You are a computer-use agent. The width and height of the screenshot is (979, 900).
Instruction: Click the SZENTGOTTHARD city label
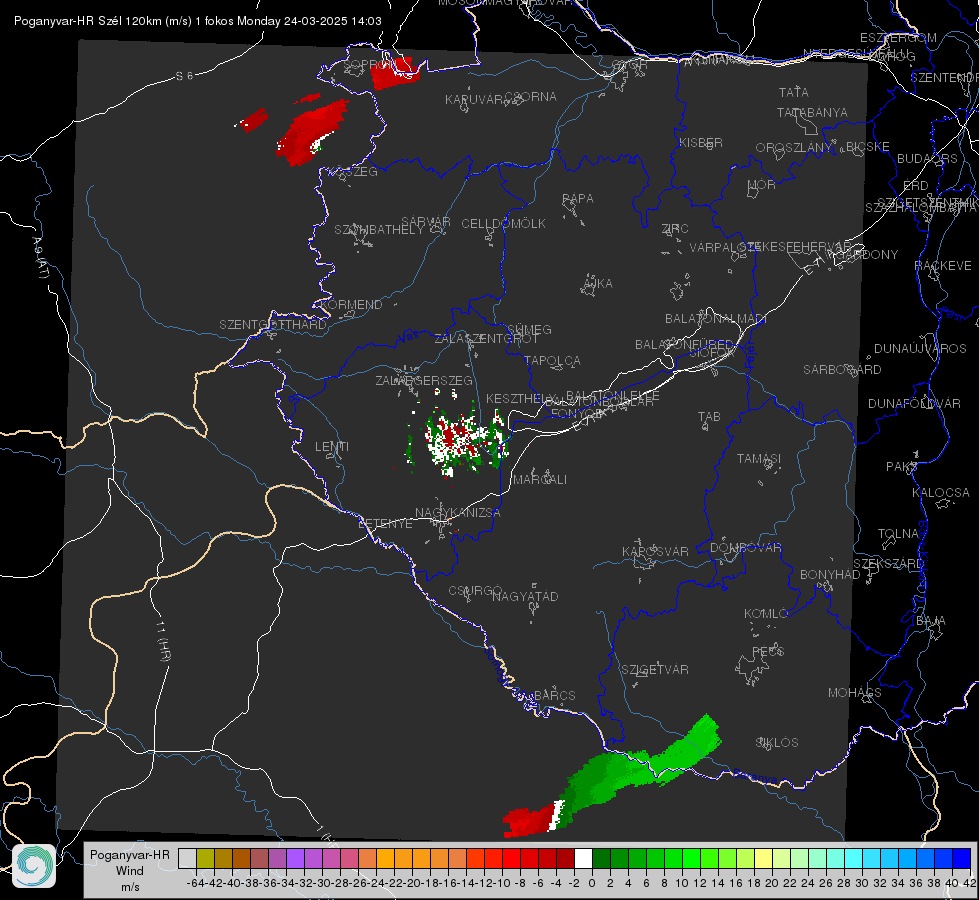273,325
